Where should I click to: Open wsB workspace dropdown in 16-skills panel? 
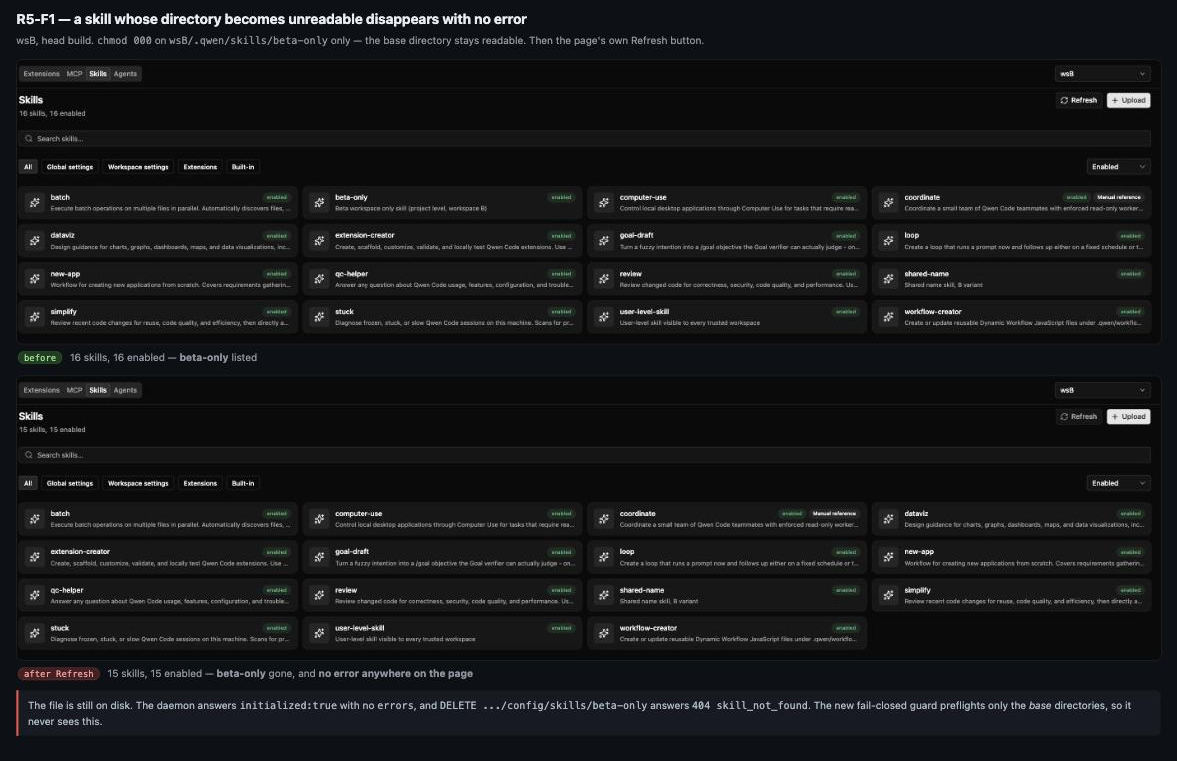[1102, 74]
